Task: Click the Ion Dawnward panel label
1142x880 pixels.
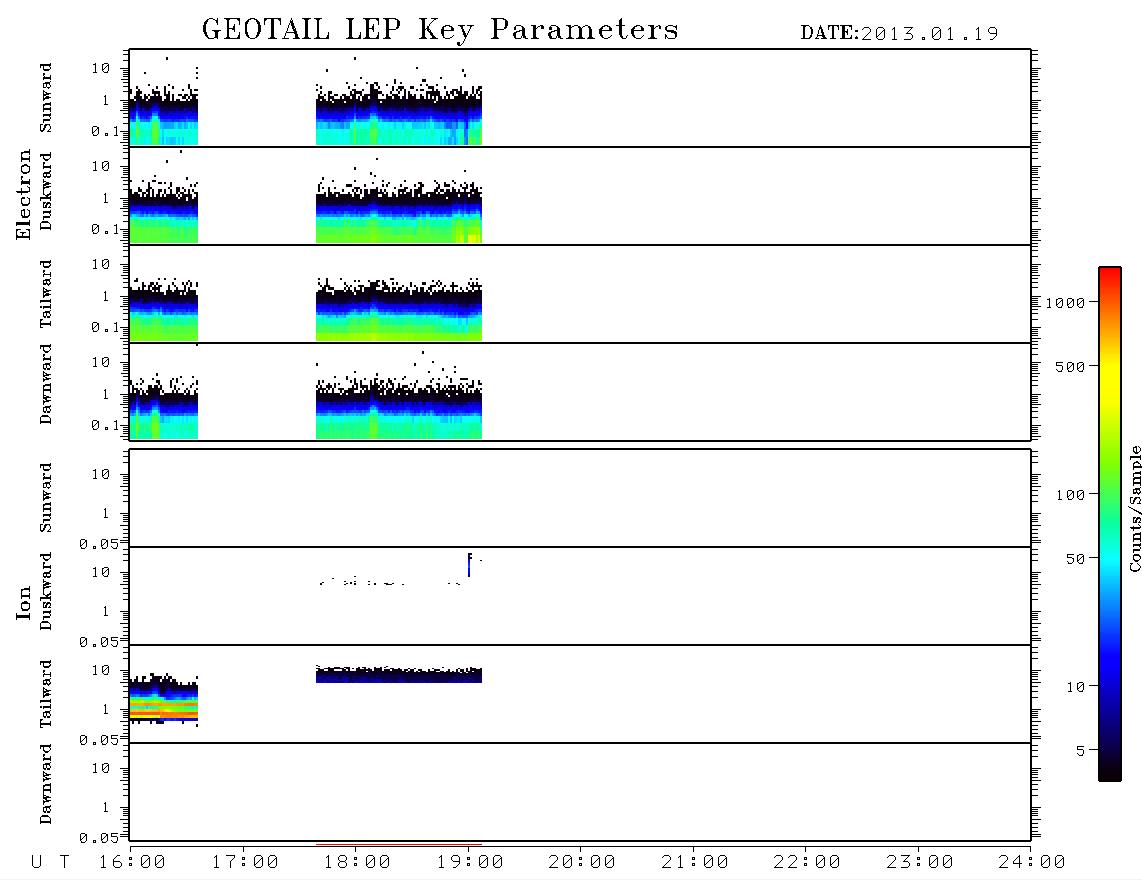Action: click(x=46, y=784)
